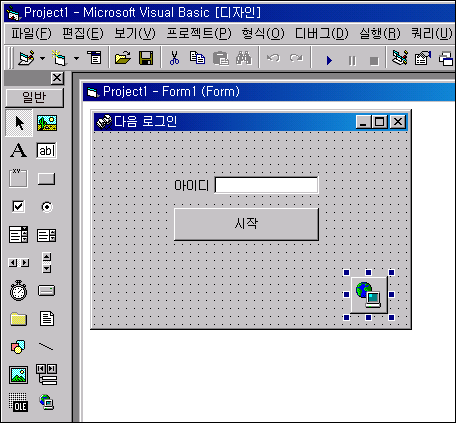
Task: Click the 시작 button on the form
Action: click(x=246, y=224)
